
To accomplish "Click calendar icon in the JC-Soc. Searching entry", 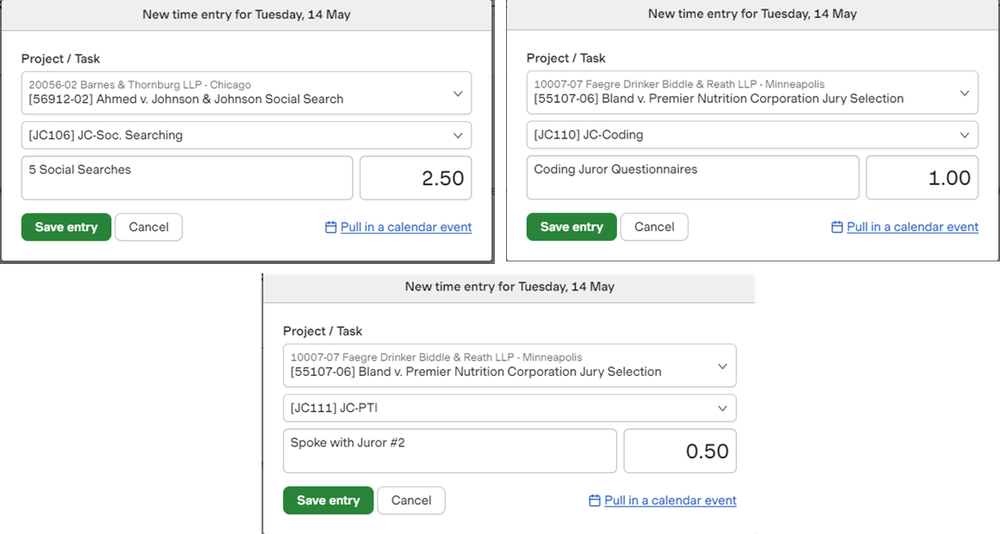I will 331,228.
